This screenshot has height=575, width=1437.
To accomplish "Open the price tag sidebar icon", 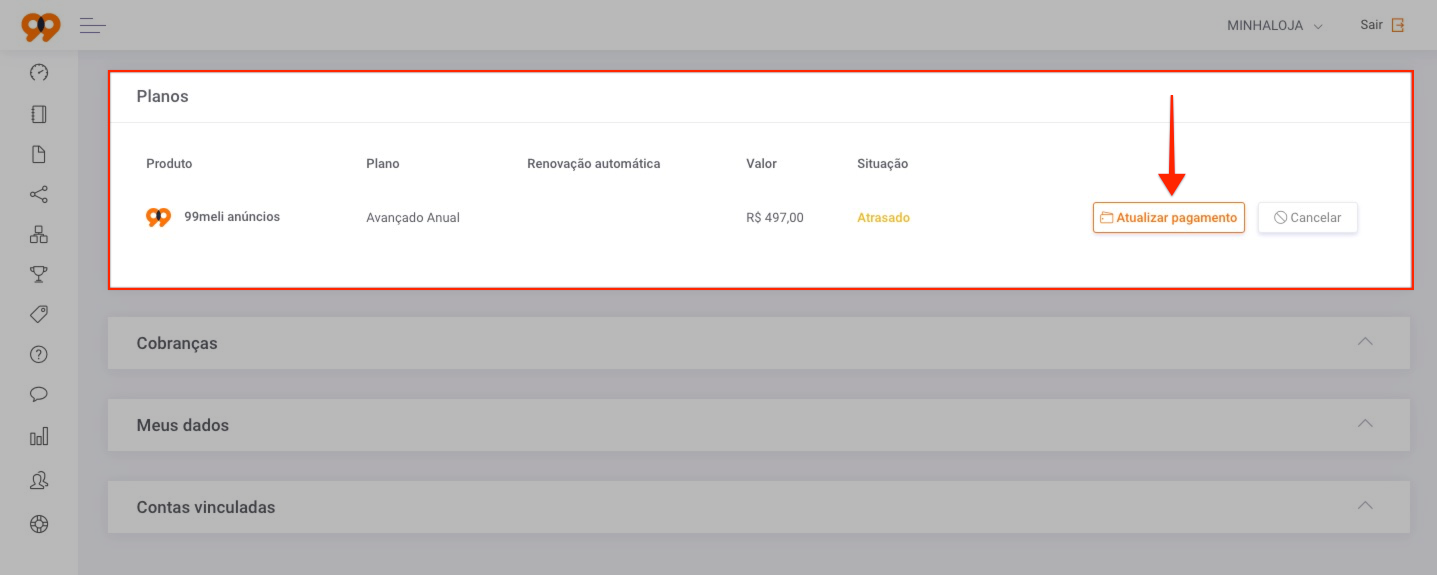I will click(x=39, y=314).
